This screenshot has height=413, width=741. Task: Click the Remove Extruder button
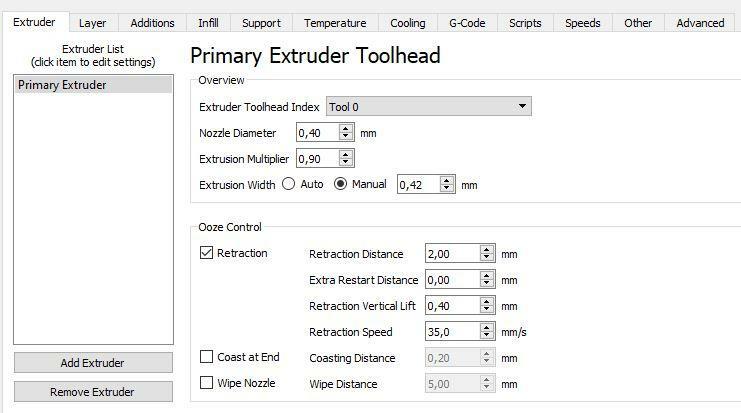click(x=93, y=392)
